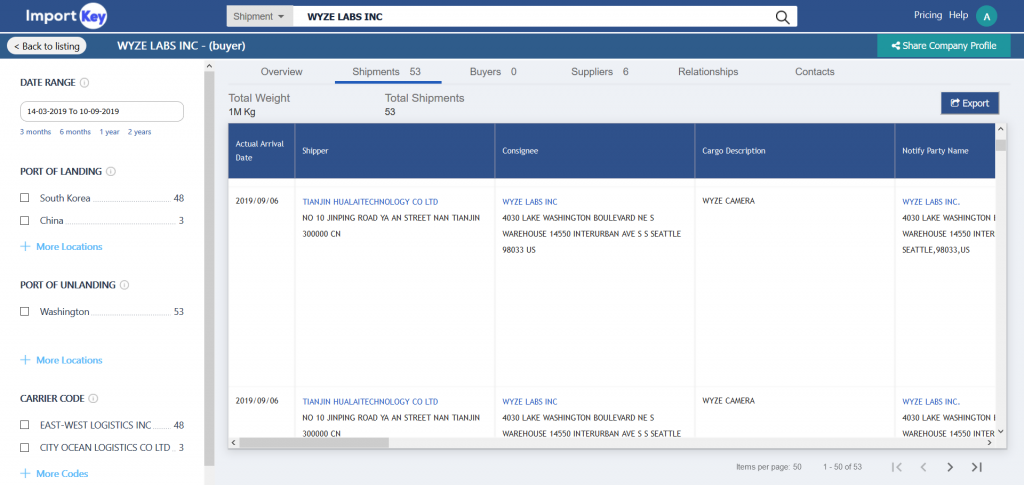Click the Port of Unlanding info icon
The width and height of the screenshot is (1024, 485).
(x=125, y=285)
